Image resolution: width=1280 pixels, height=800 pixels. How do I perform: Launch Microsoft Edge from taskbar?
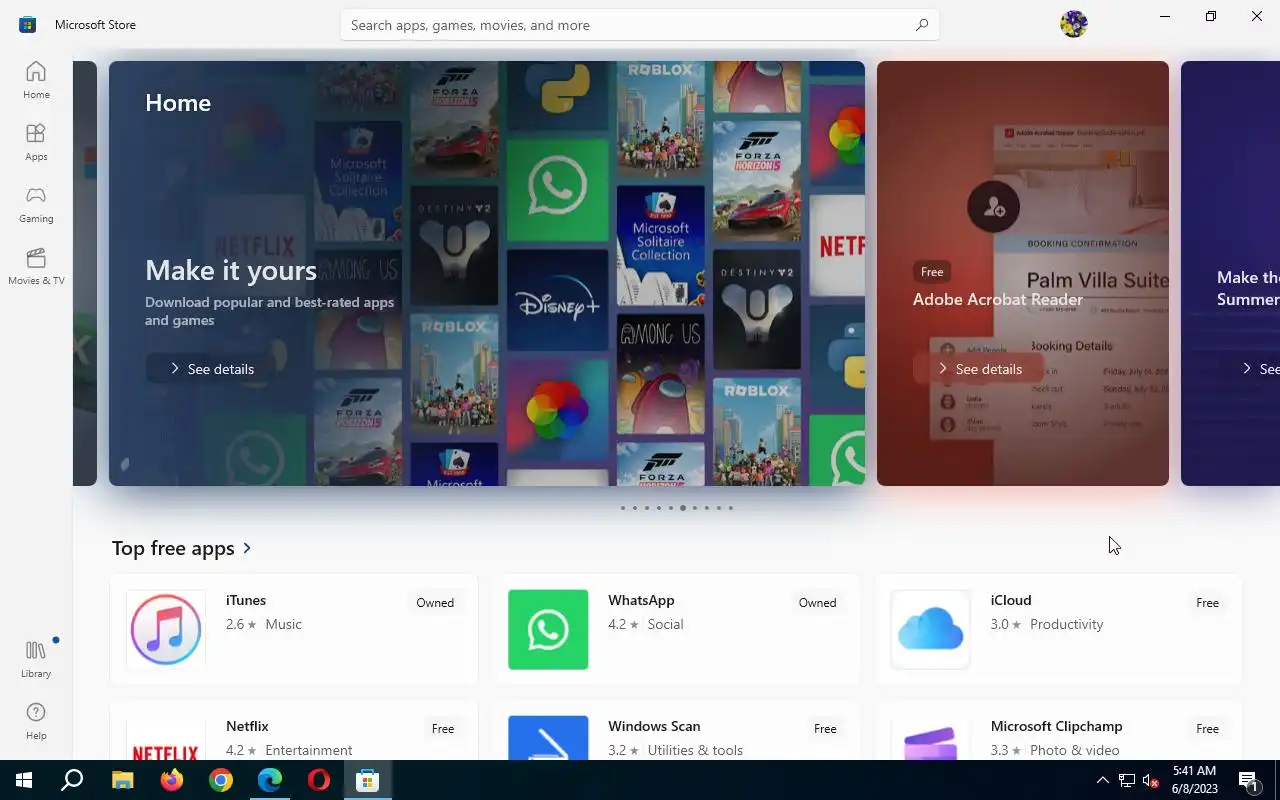click(x=270, y=780)
